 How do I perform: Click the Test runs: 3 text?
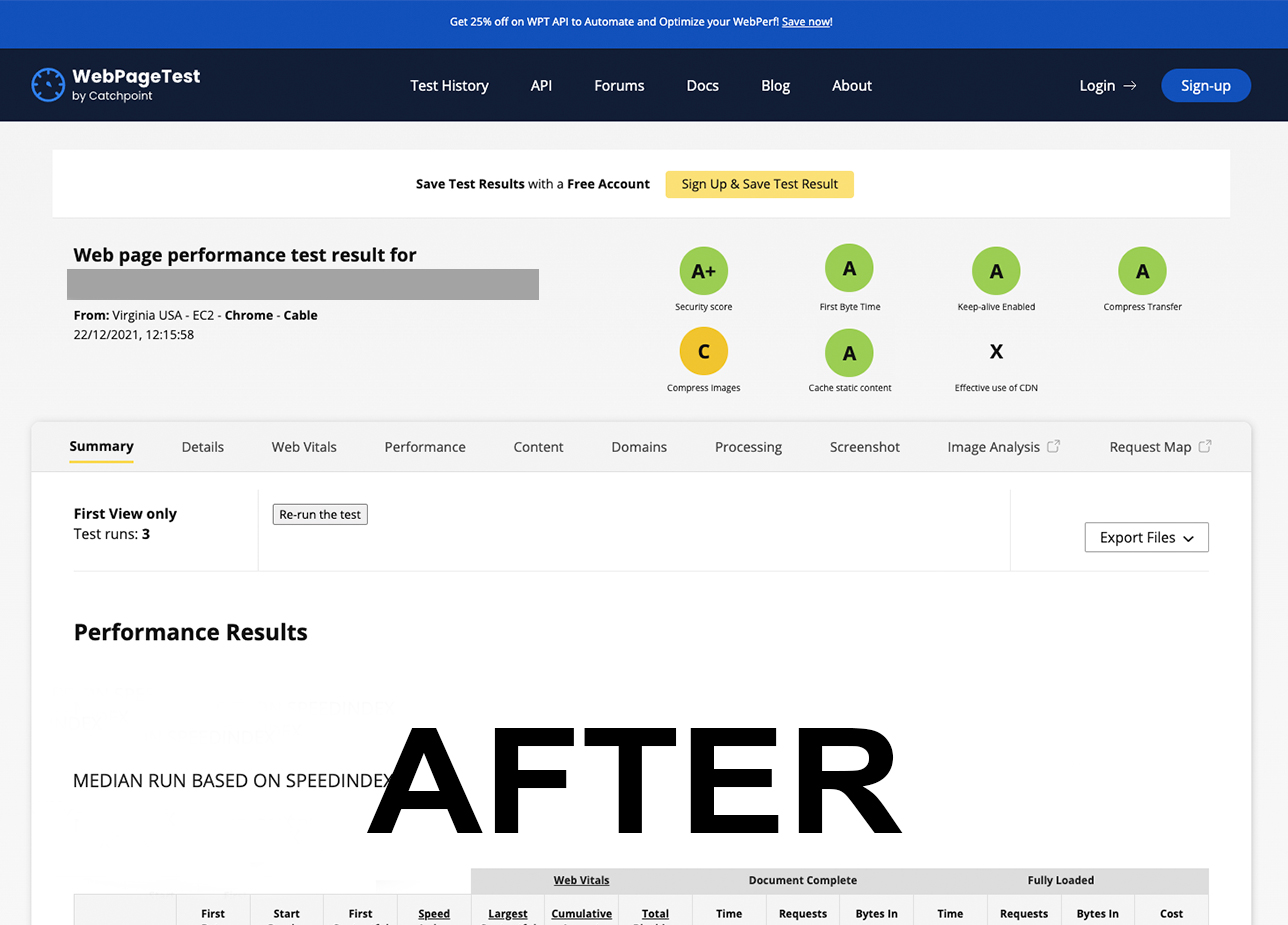pos(112,534)
